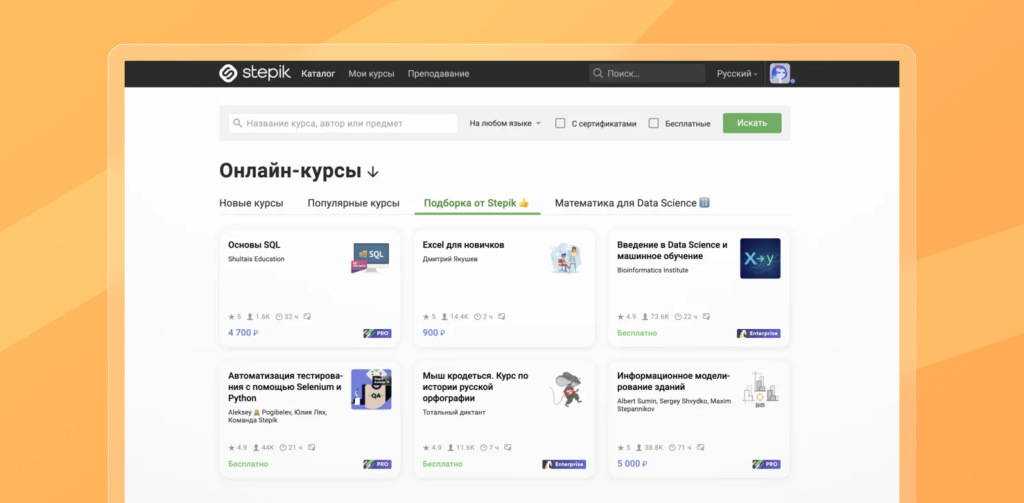1024x503 pixels.
Task: Click the certificate icon on Excel card
Action: [502, 317]
